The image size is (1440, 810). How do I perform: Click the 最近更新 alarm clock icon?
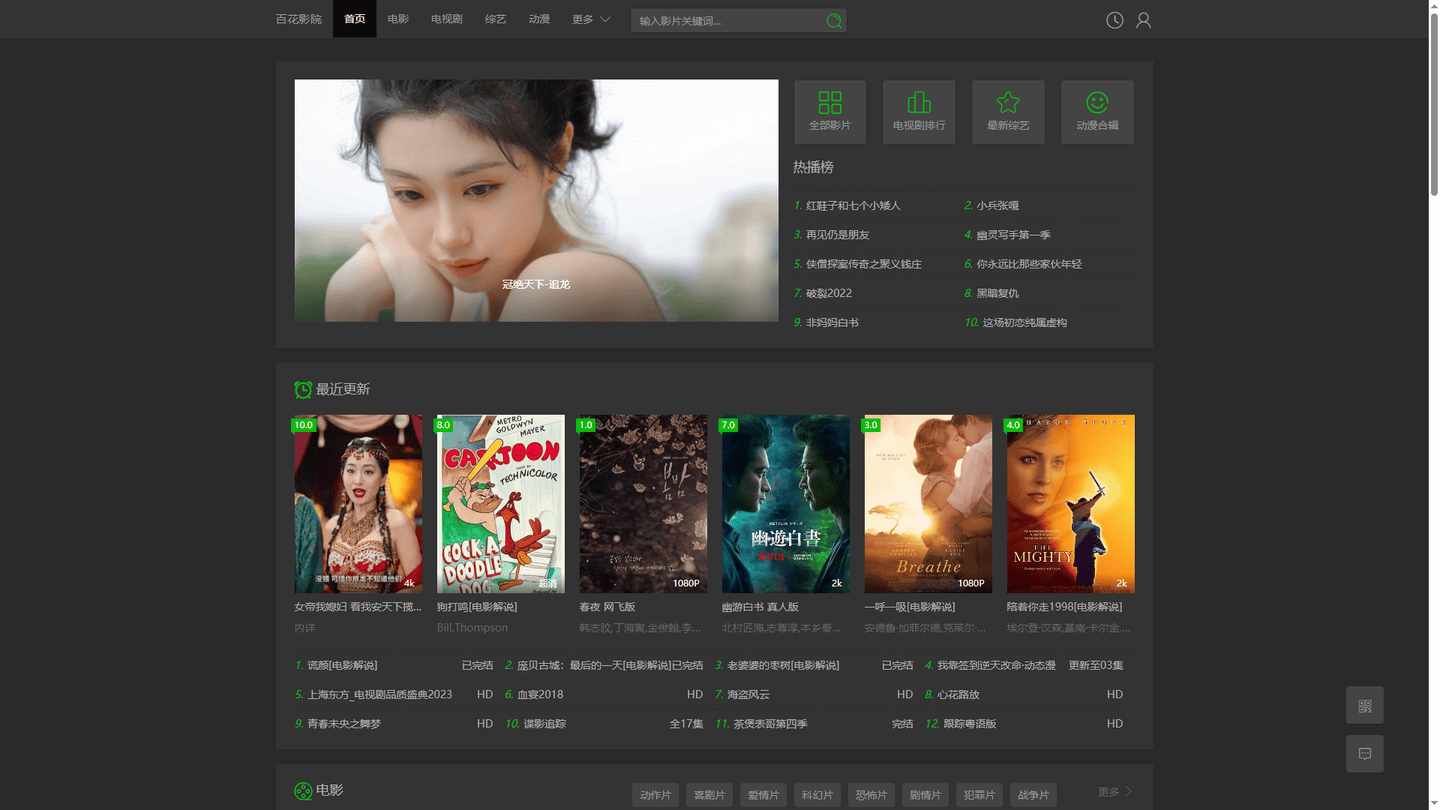click(x=303, y=389)
